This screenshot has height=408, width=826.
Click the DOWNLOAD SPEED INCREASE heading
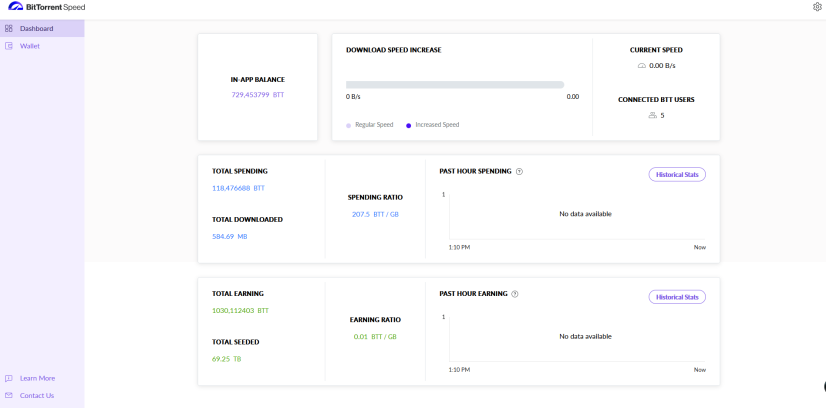pos(394,50)
